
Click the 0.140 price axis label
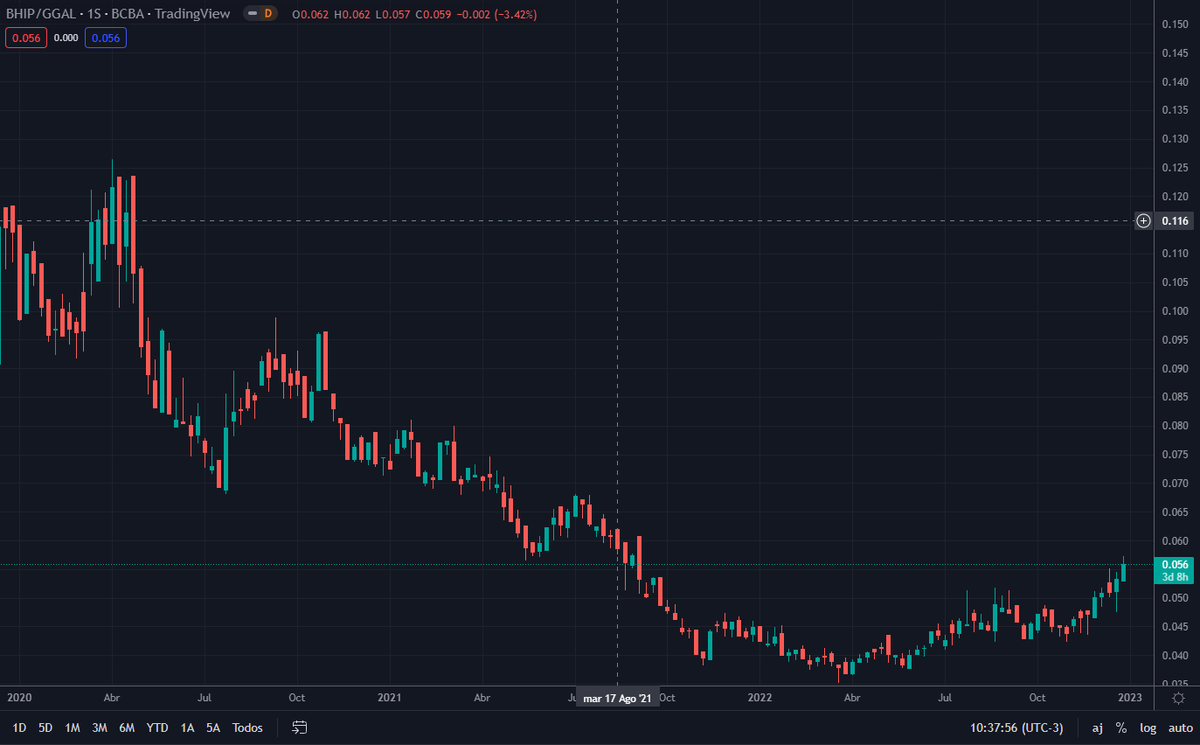pyautogui.click(x=1174, y=81)
